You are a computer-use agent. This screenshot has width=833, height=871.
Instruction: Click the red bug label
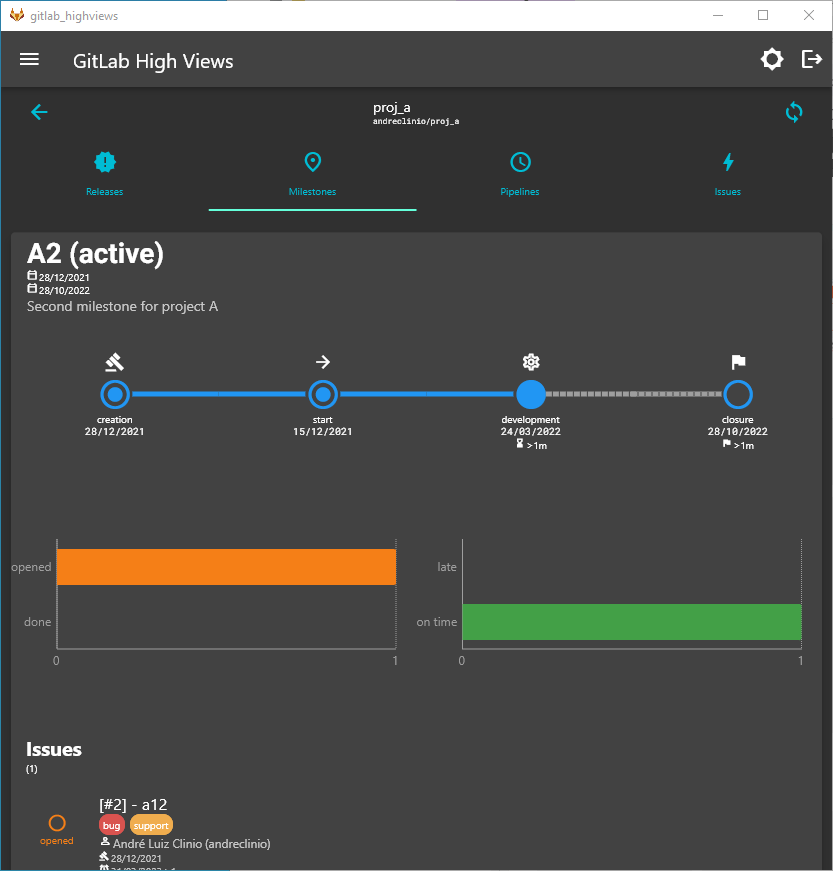click(x=112, y=825)
